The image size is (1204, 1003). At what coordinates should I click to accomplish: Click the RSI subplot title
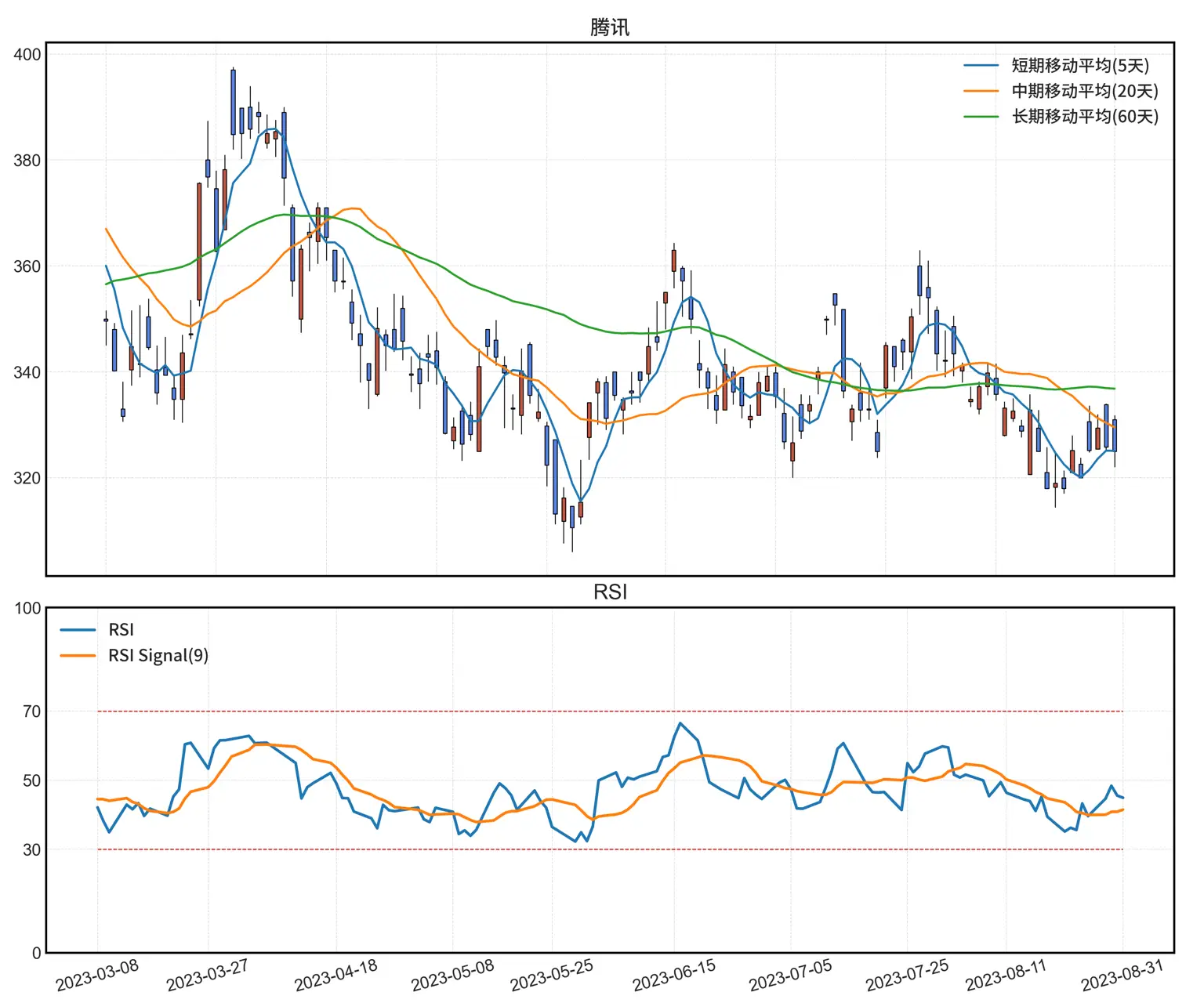(x=609, y=592)
